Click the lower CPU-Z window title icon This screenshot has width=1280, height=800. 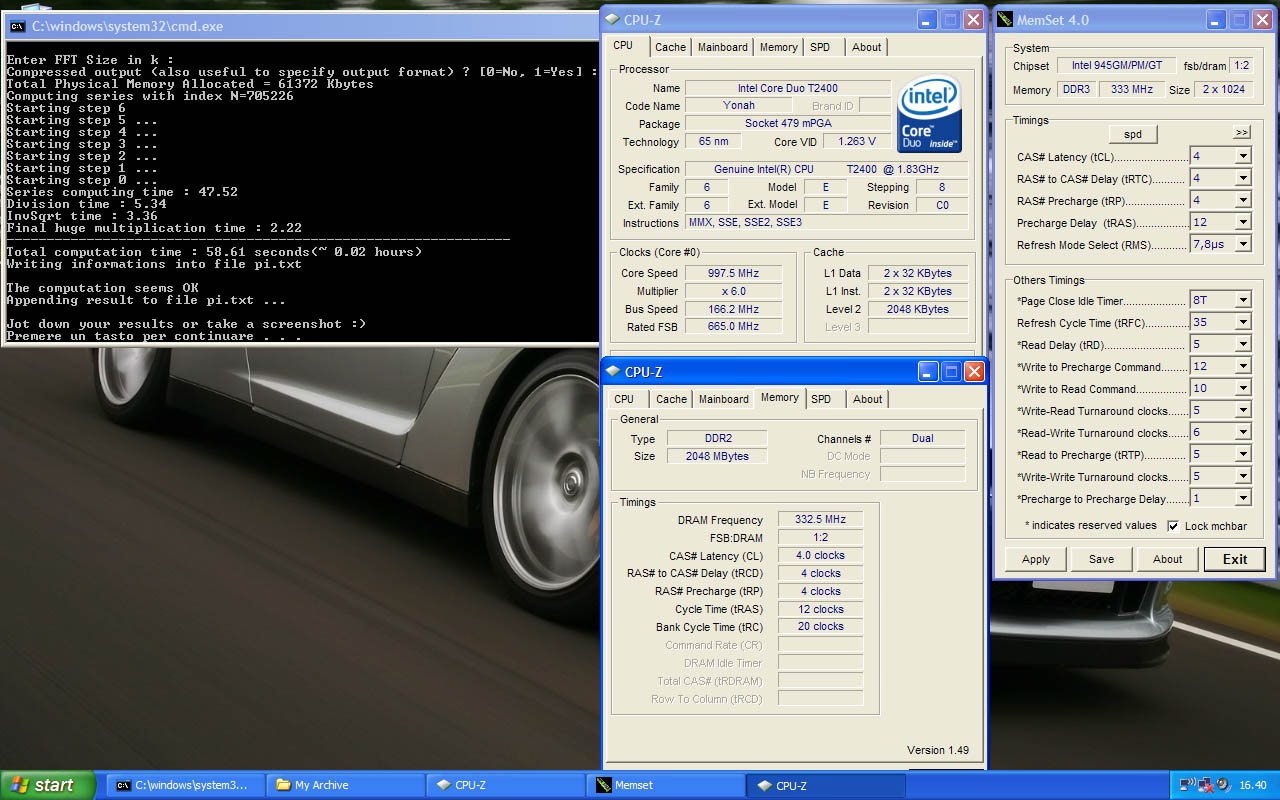tap(613, 371)
